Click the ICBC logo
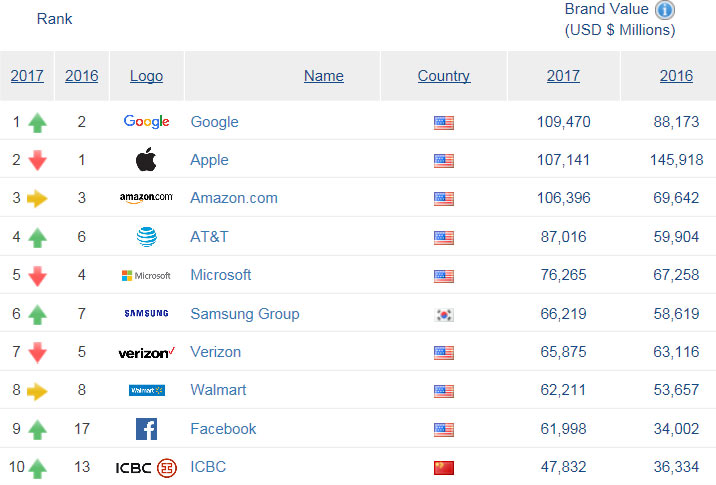The image size is (716, 485). click(146, 467)
